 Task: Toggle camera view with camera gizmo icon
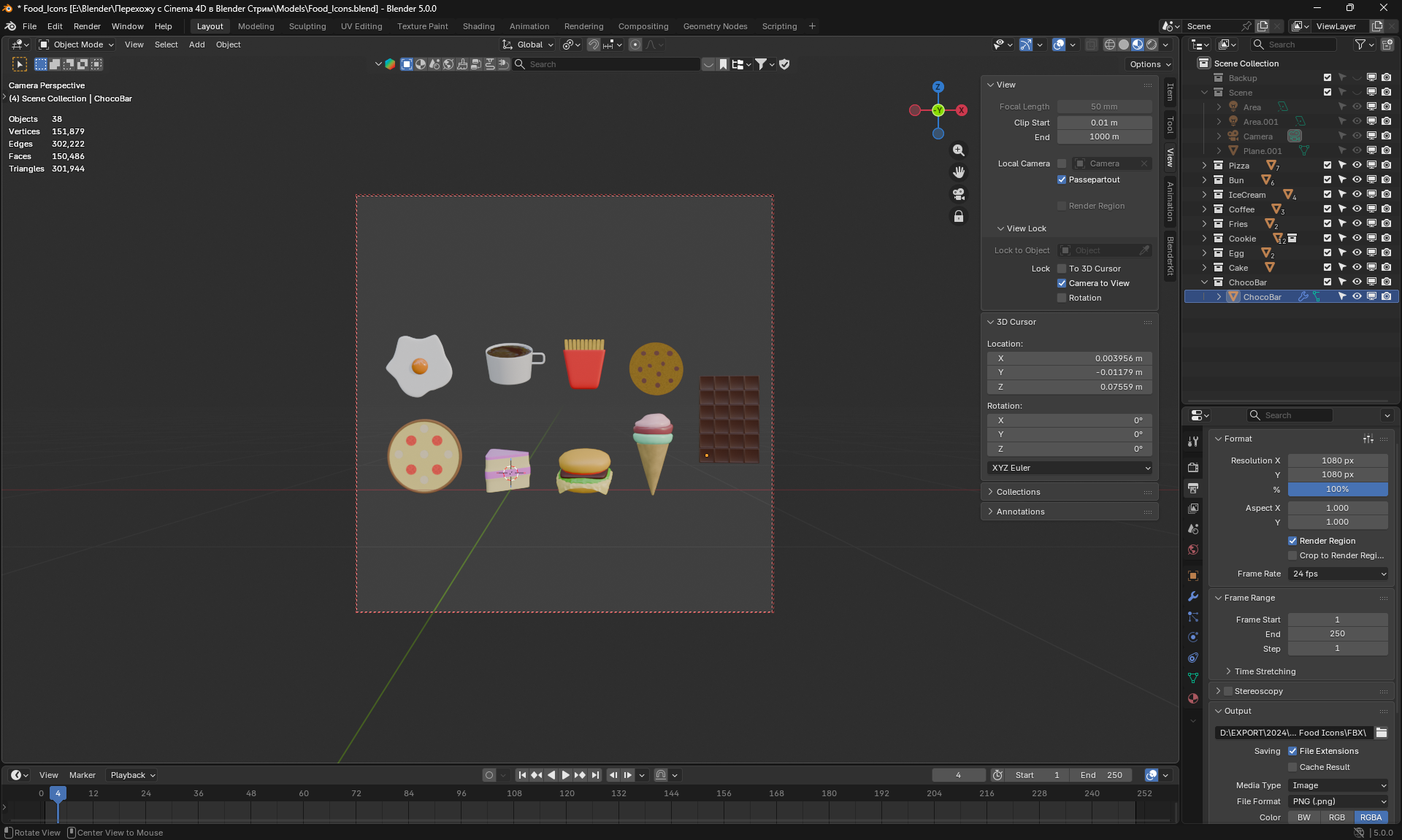(959, 194)
